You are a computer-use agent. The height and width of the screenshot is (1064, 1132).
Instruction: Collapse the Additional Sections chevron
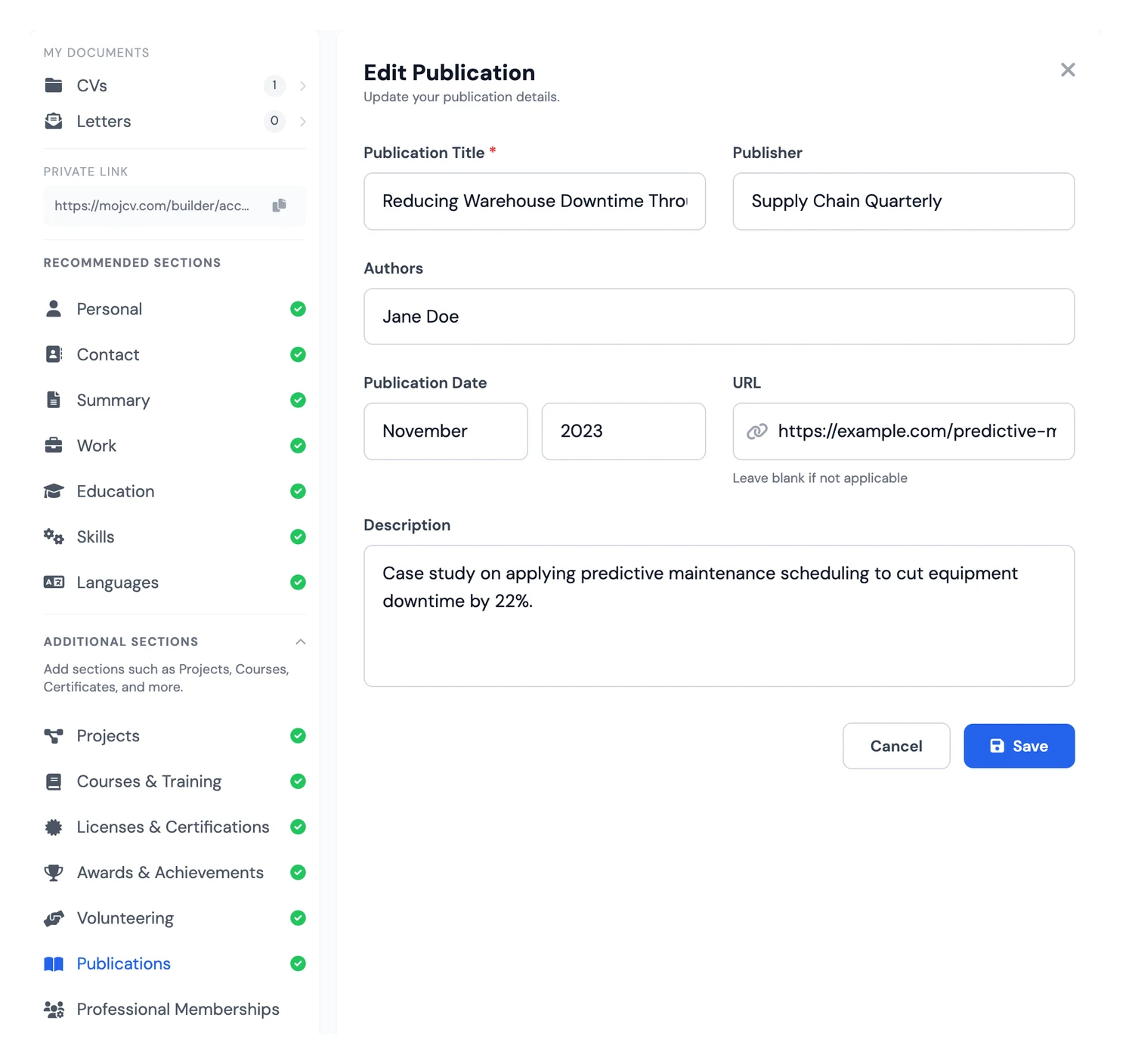pos(300,642)
